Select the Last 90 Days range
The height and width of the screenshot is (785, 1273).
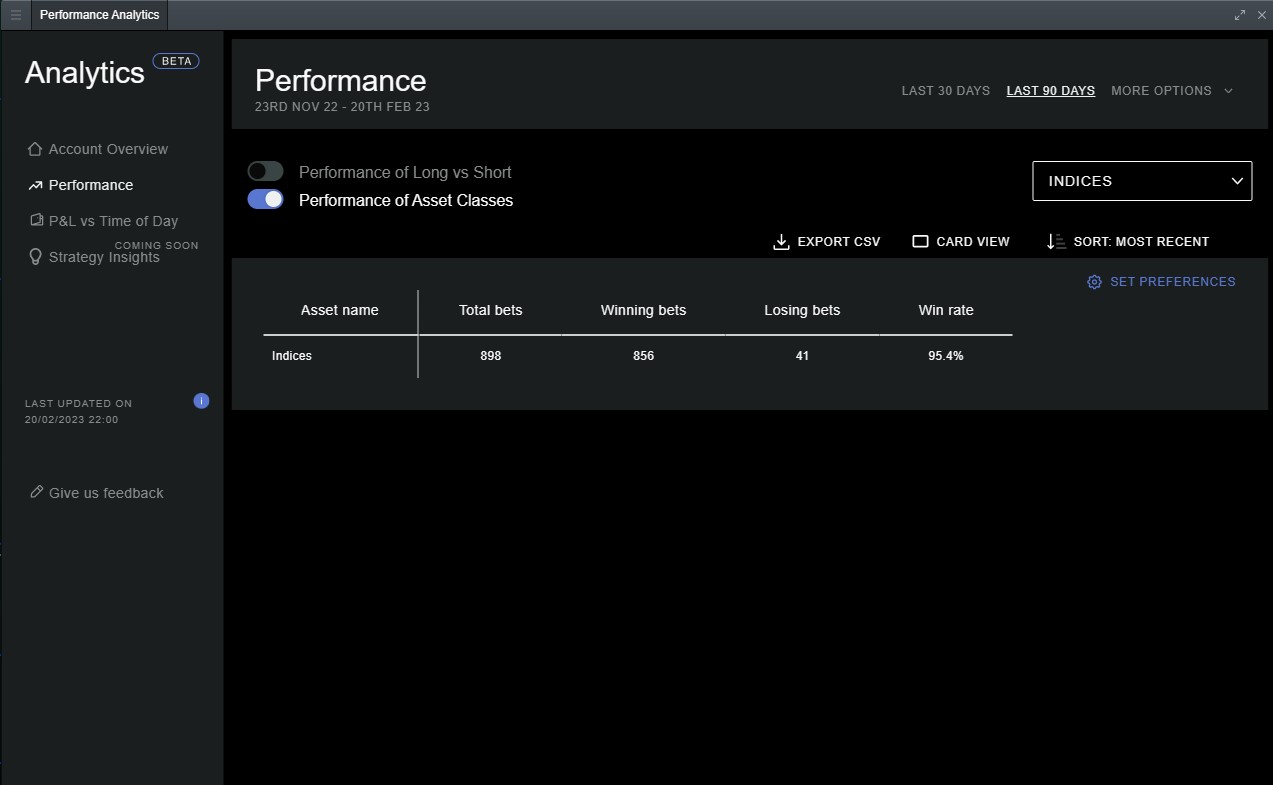click(1050, 91)
